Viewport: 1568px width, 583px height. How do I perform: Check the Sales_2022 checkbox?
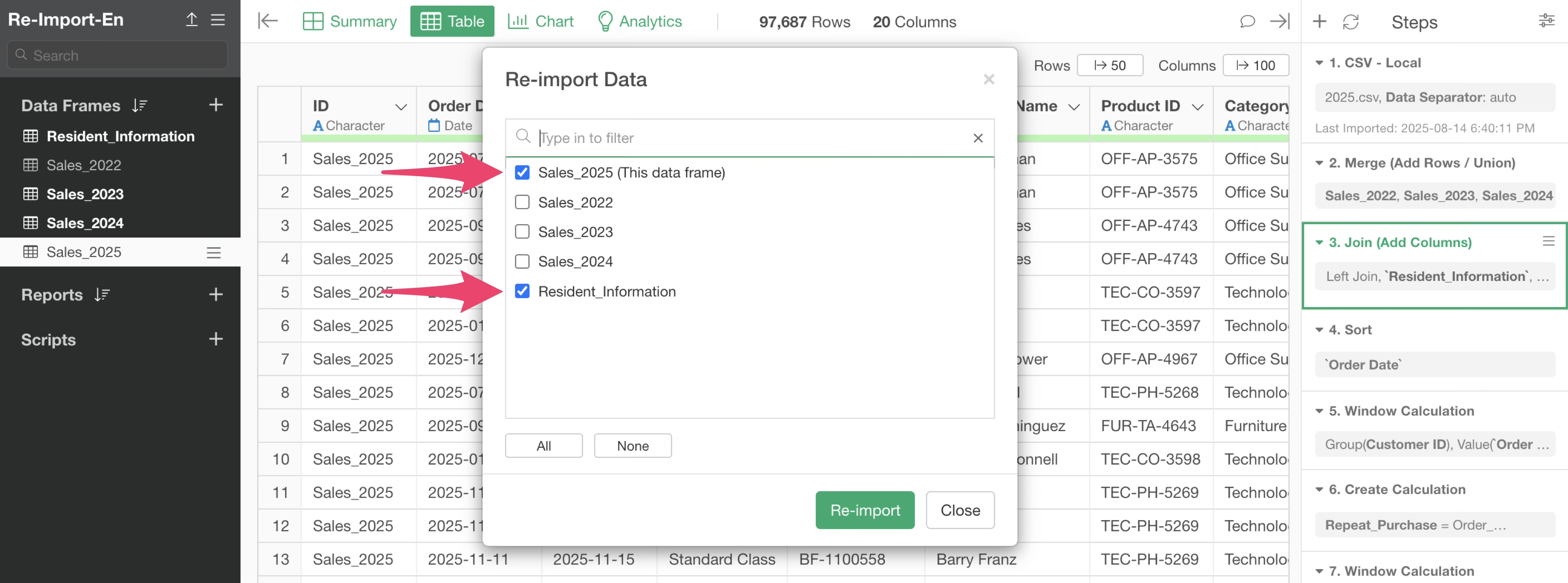click(522, 202)
